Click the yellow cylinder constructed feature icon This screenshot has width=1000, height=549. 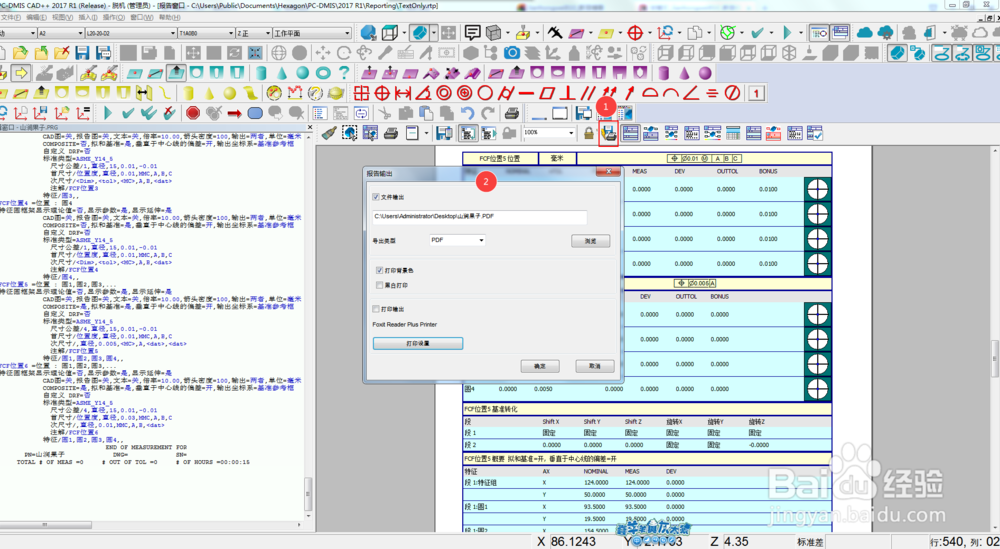click(189, 93)
